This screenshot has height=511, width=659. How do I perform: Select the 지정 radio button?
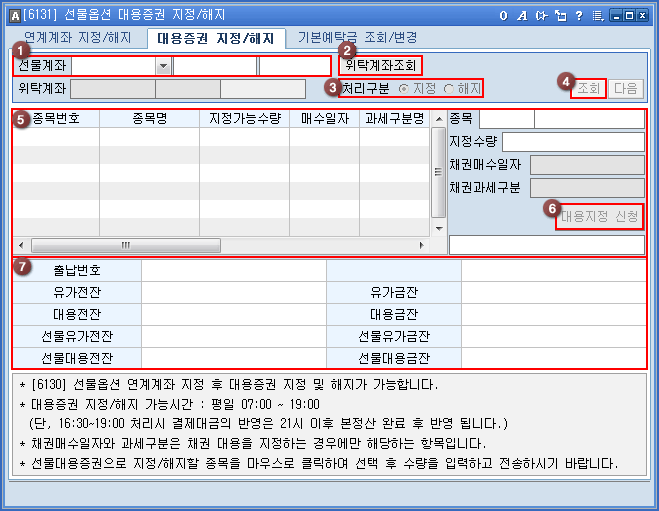(x=404, y=88)
